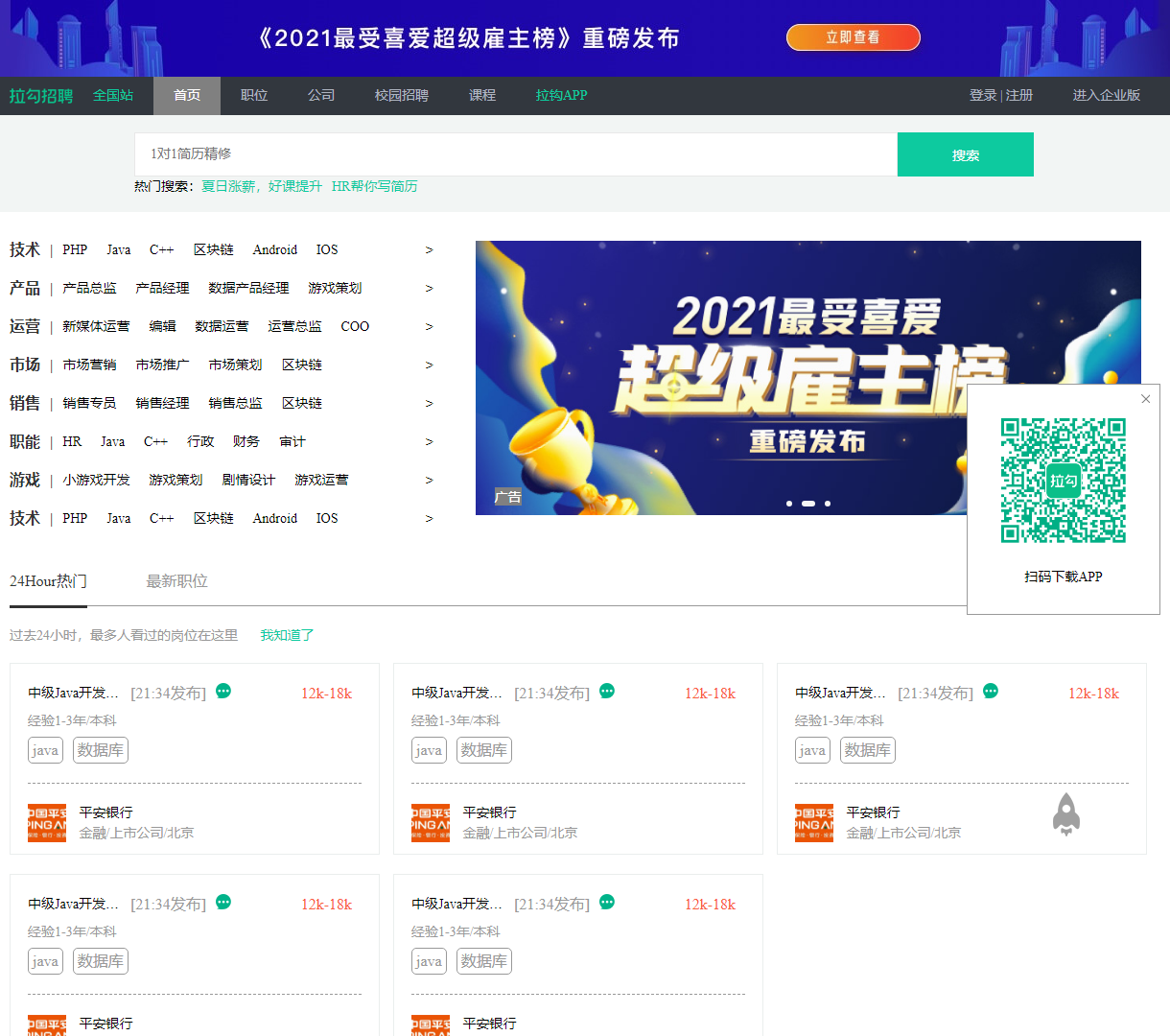Click the chat bubble on third job card
Screen dimensions: 1170x1036
coord(991,691)
